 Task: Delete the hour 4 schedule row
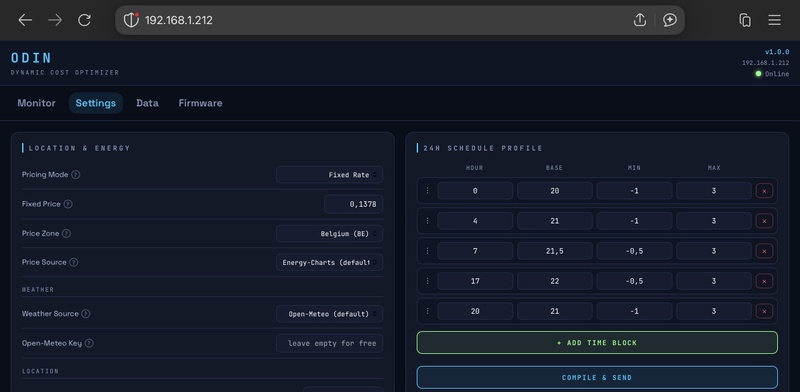(x=764, y=221)
